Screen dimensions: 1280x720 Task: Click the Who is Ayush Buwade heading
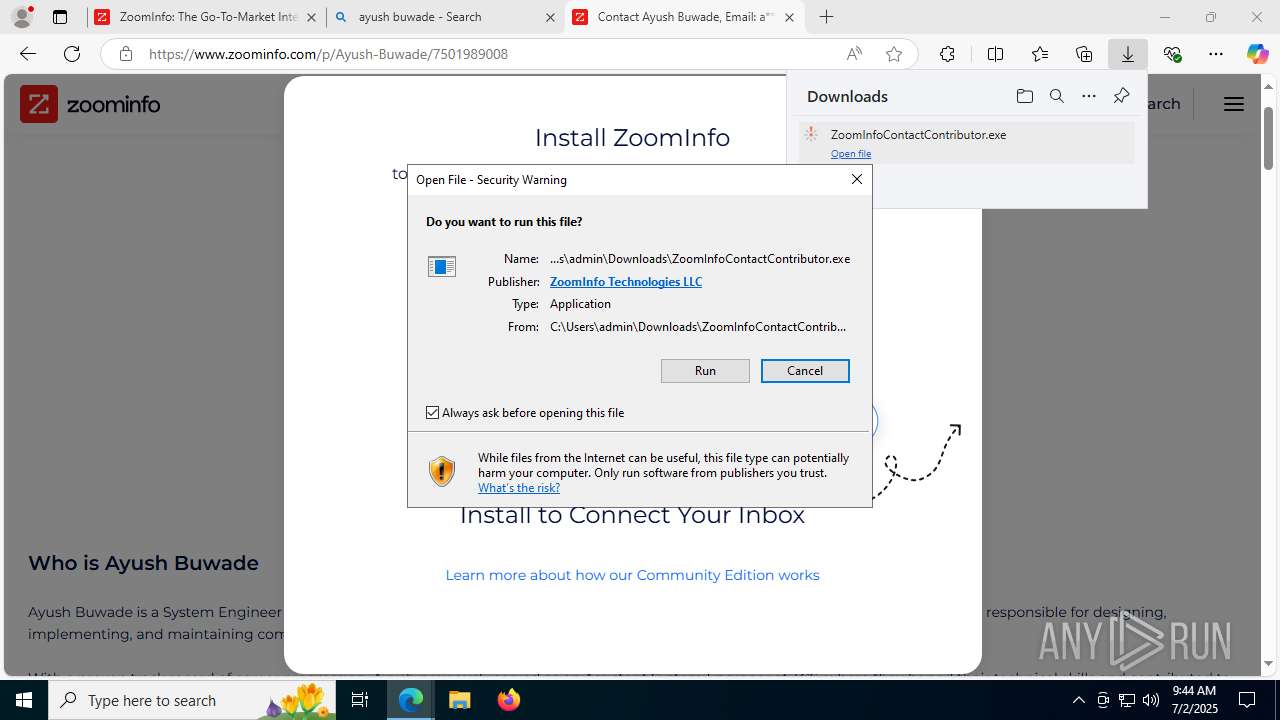[143, 563]
